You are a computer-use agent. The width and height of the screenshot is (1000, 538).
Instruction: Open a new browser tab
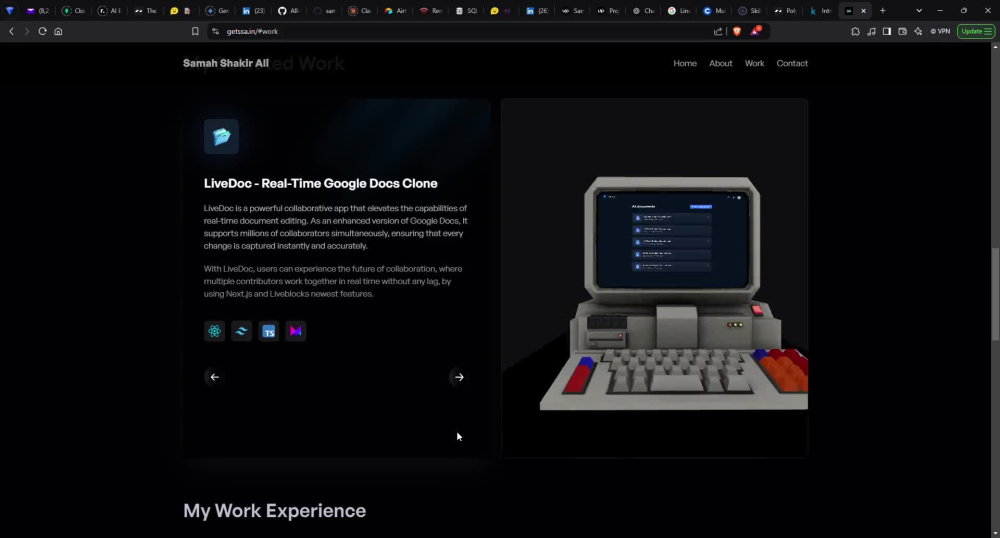(883, 11)
